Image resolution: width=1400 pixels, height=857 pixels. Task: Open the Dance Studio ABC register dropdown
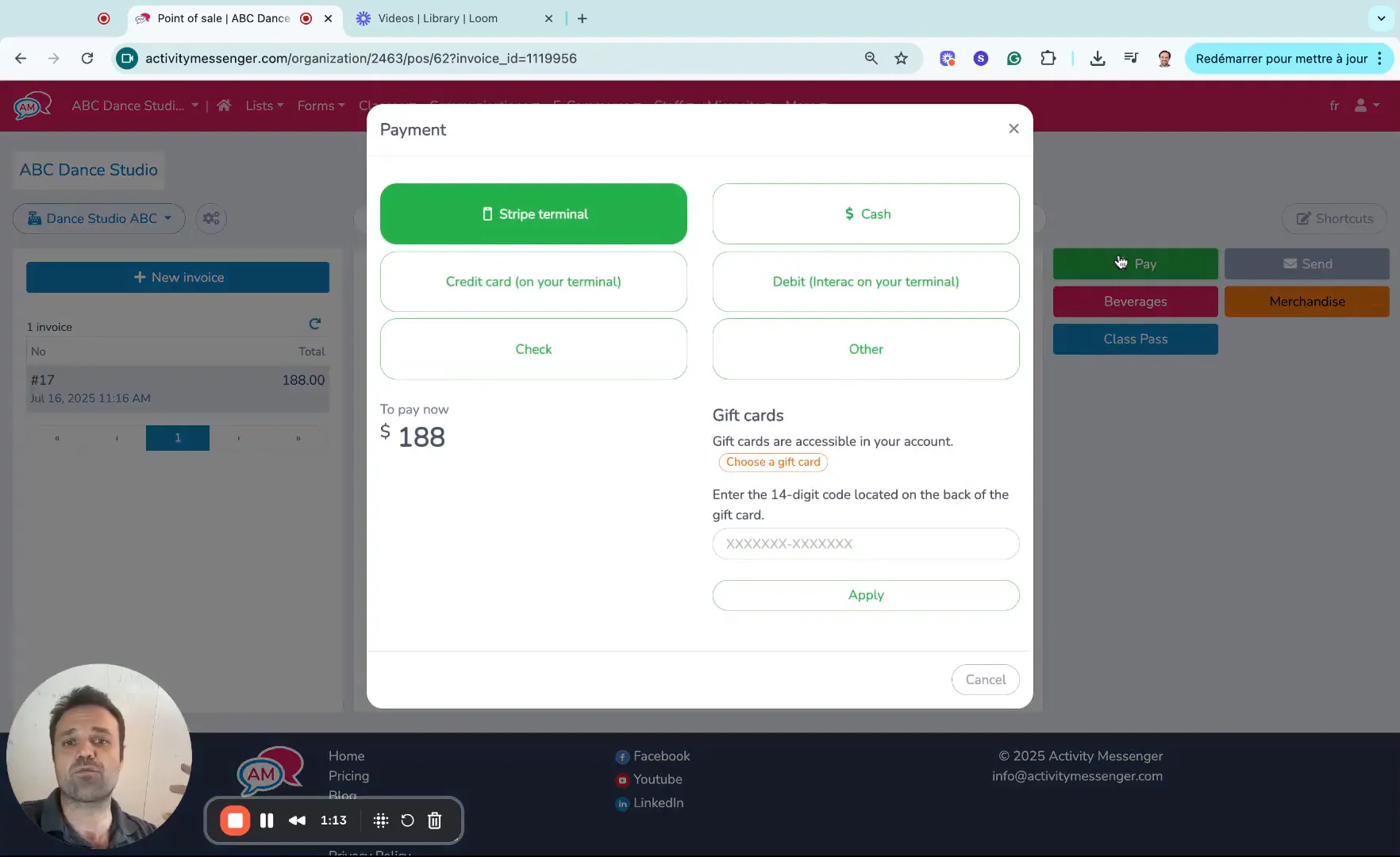99,218
